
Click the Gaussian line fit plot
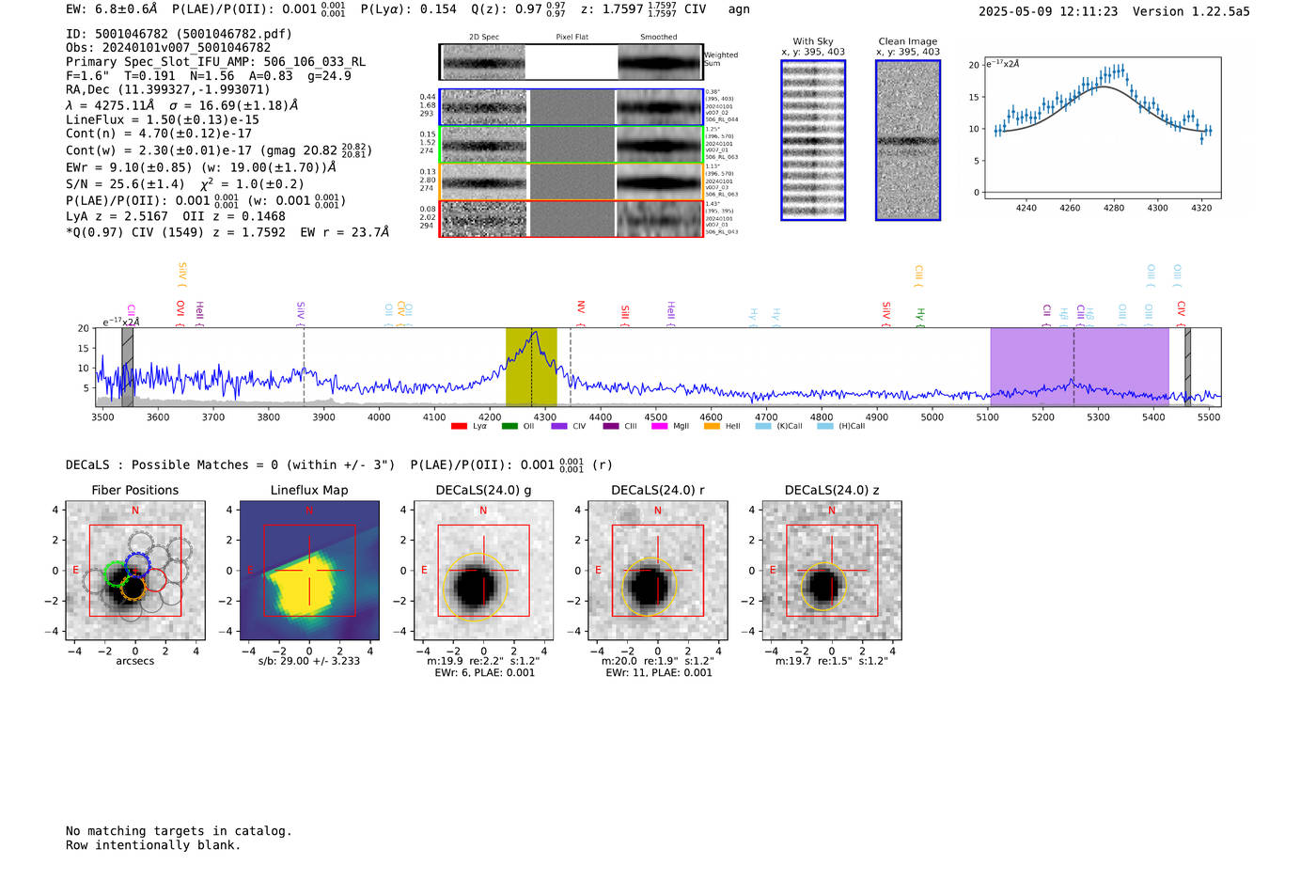[1102, 128]
